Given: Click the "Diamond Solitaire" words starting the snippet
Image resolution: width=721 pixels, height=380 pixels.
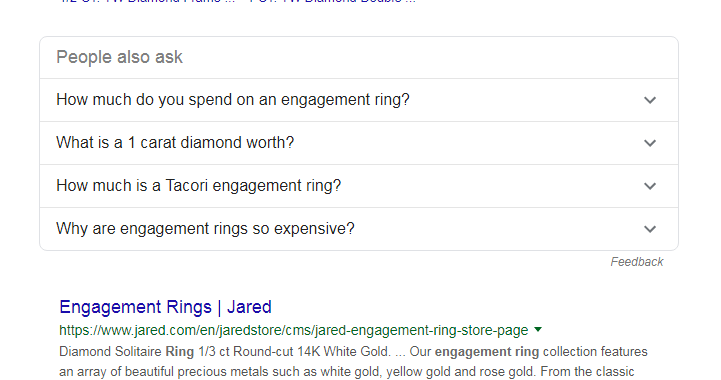Looking at the screenshot, I should [110, 352].
